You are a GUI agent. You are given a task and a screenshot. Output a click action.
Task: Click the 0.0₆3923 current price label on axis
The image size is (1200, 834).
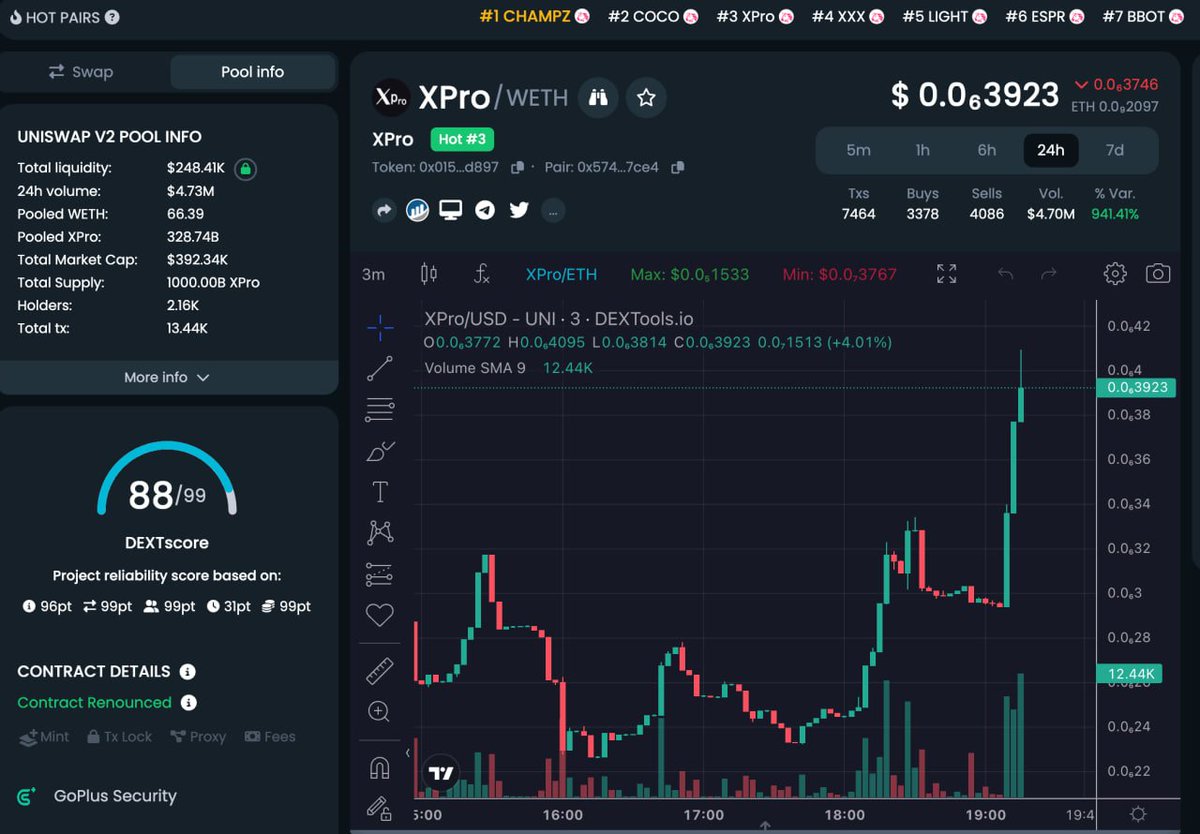pos(1138,388)
